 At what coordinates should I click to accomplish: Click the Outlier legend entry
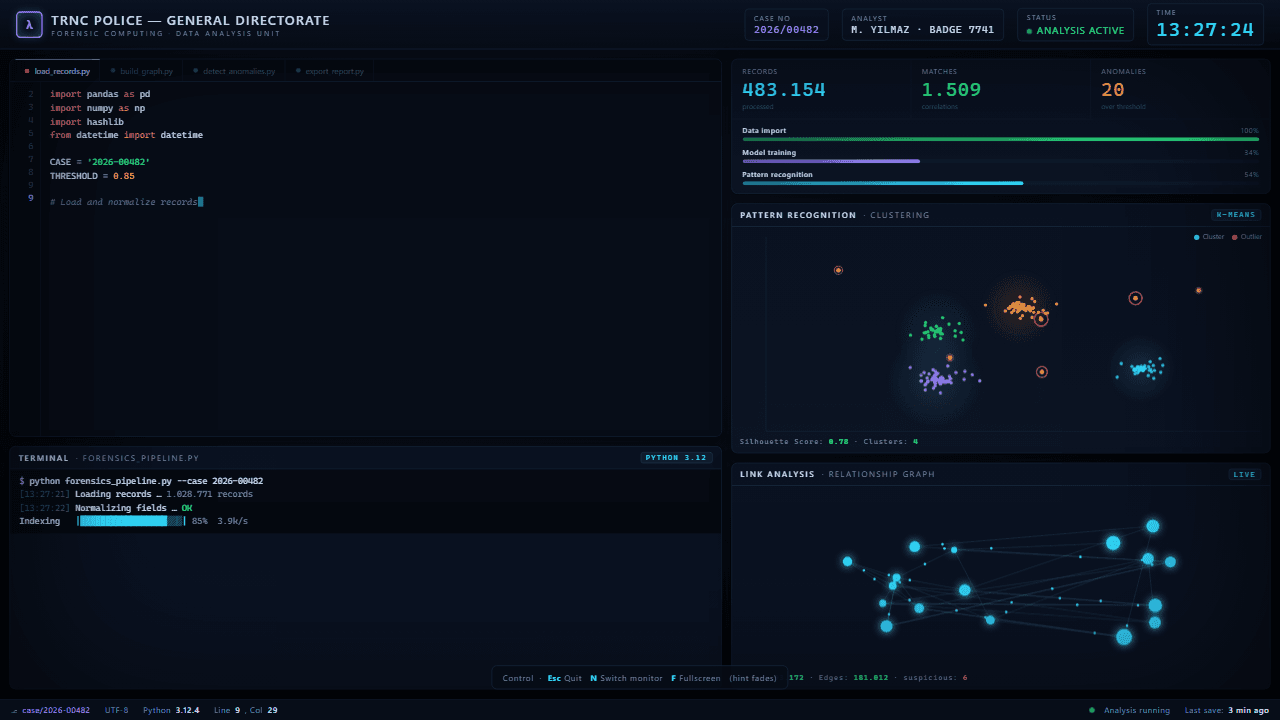point(1247,237)
